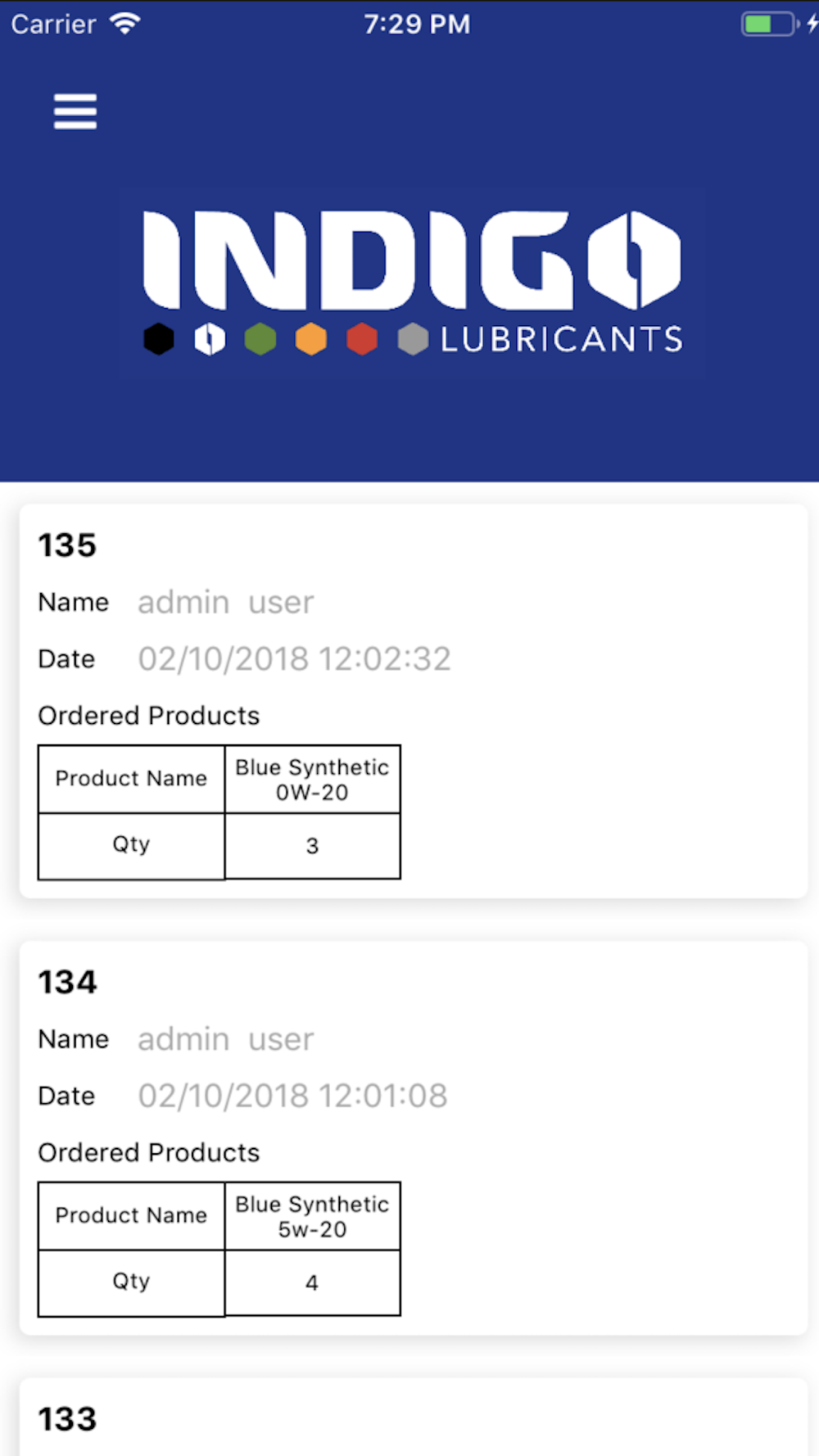Tap the red hexagon logo dot
Image resolution: width=819 pixels, height=1456 pixels.
[362, 339]
